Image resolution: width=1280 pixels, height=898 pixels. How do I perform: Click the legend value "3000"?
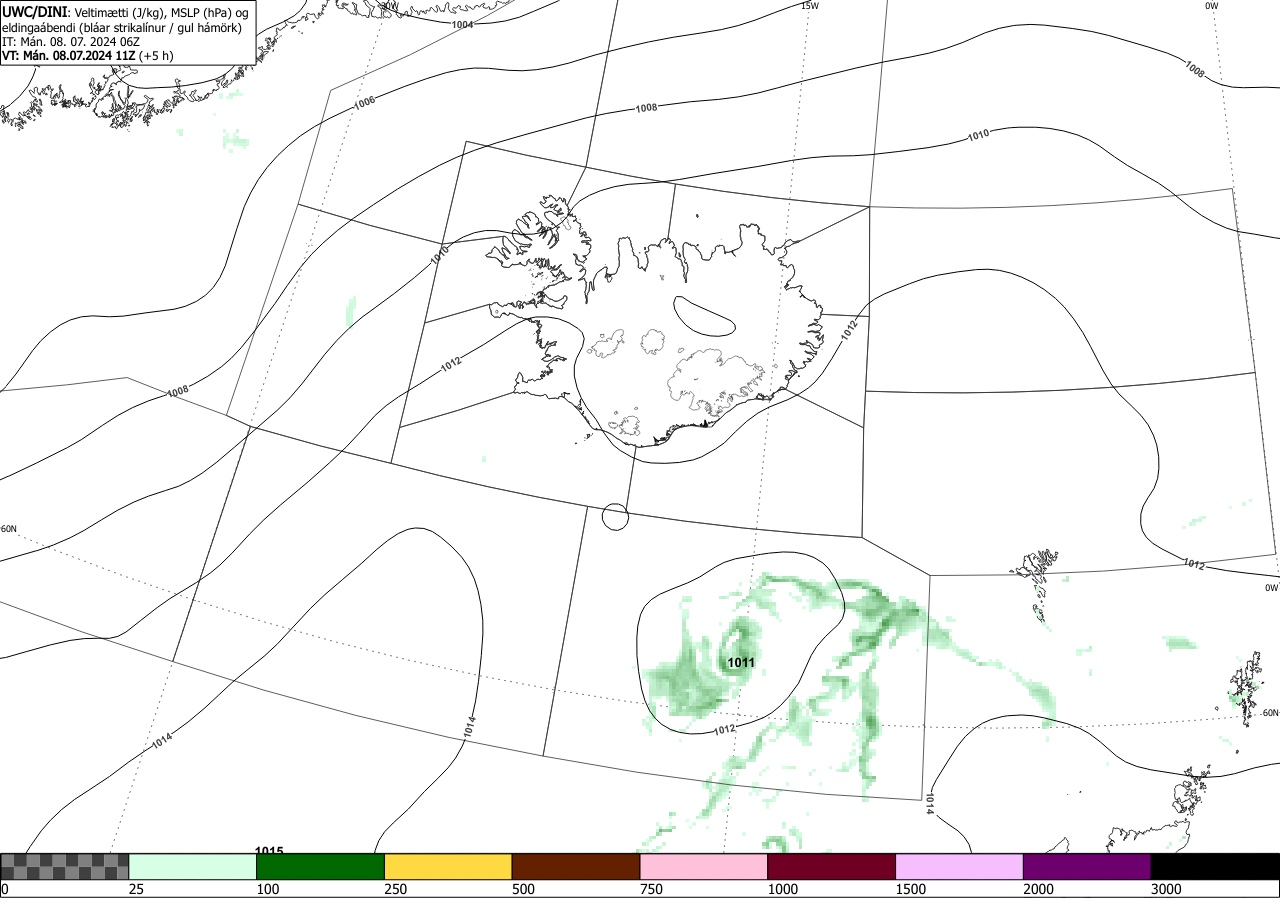(x=1167, y=889)
